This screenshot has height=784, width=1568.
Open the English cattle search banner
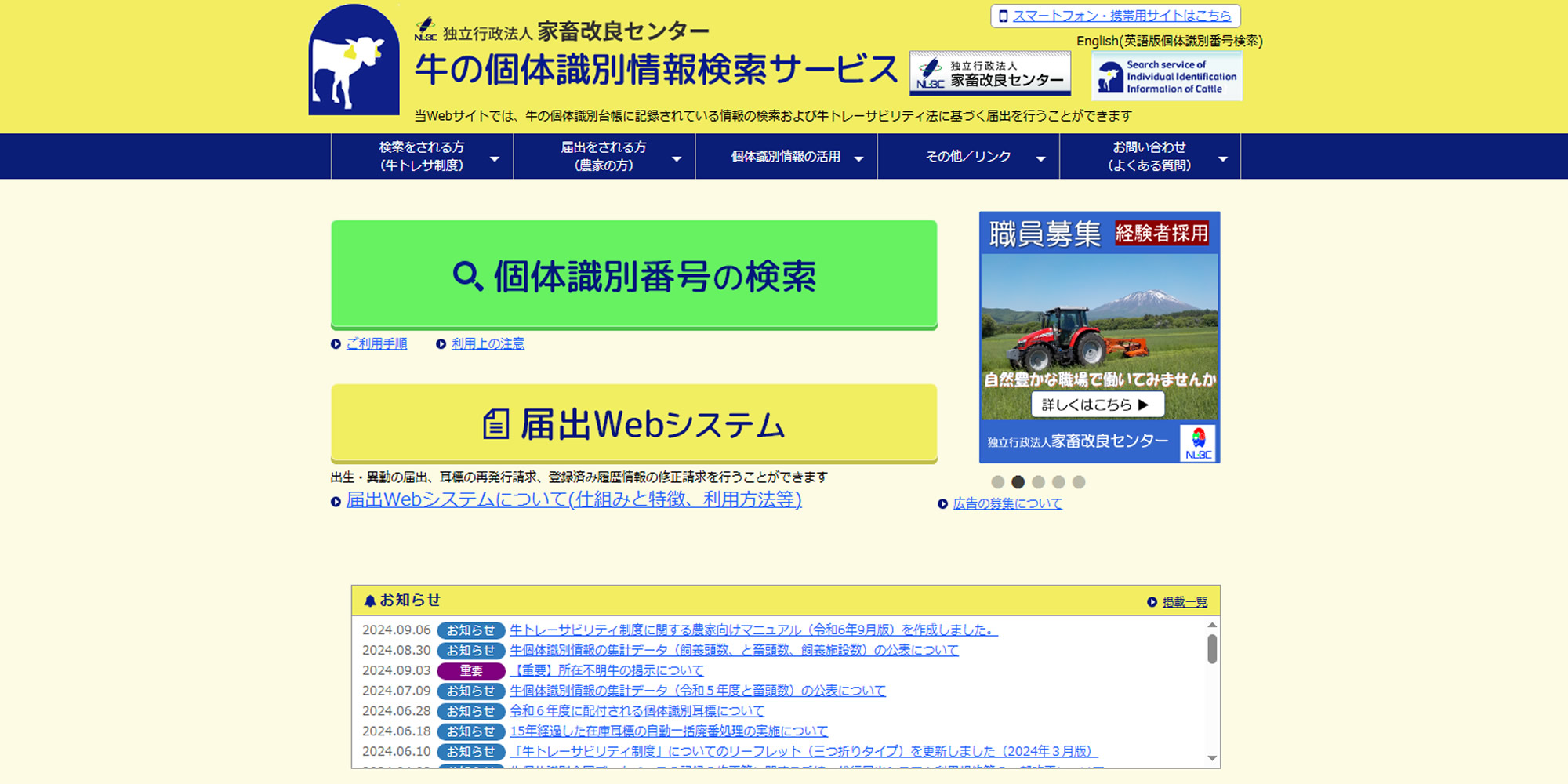pos(1167,77)
